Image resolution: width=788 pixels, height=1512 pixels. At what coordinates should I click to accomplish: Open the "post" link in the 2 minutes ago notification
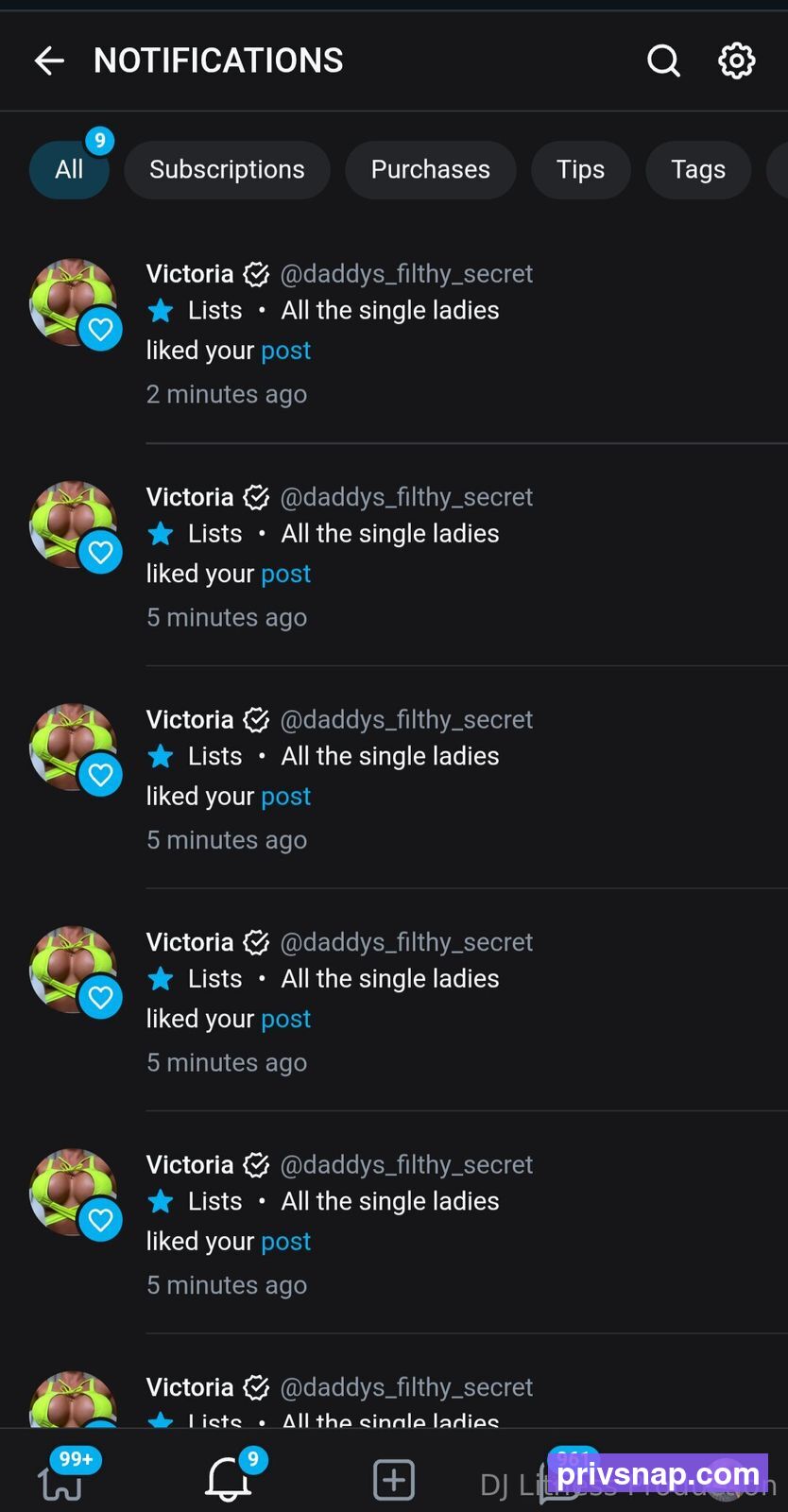click(285, 351)
